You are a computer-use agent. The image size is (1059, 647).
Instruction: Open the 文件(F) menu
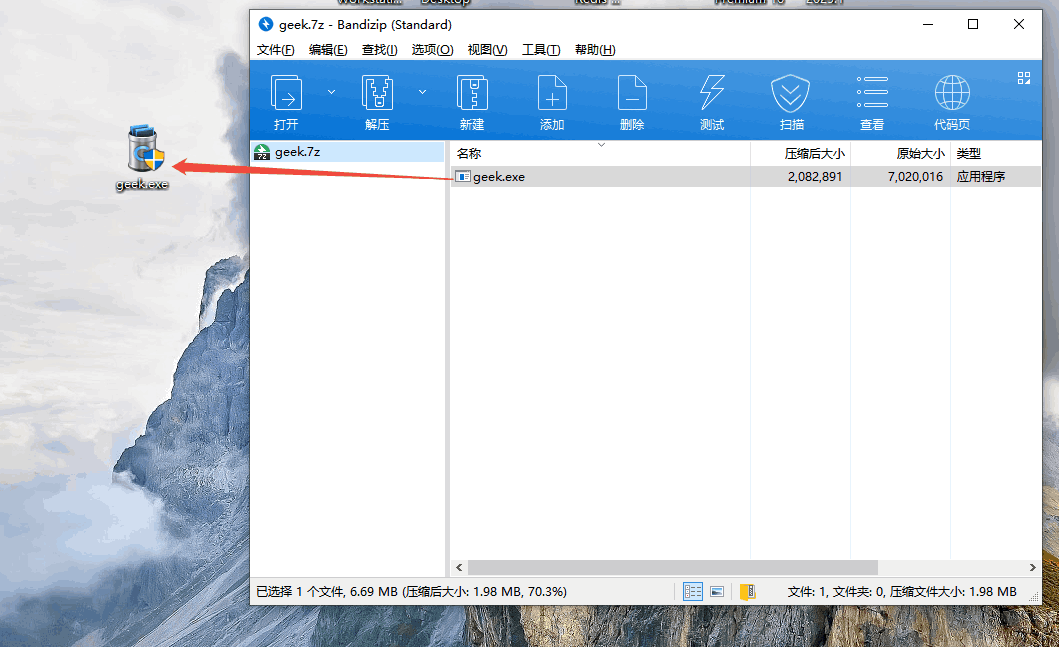[x=276, y=49]
